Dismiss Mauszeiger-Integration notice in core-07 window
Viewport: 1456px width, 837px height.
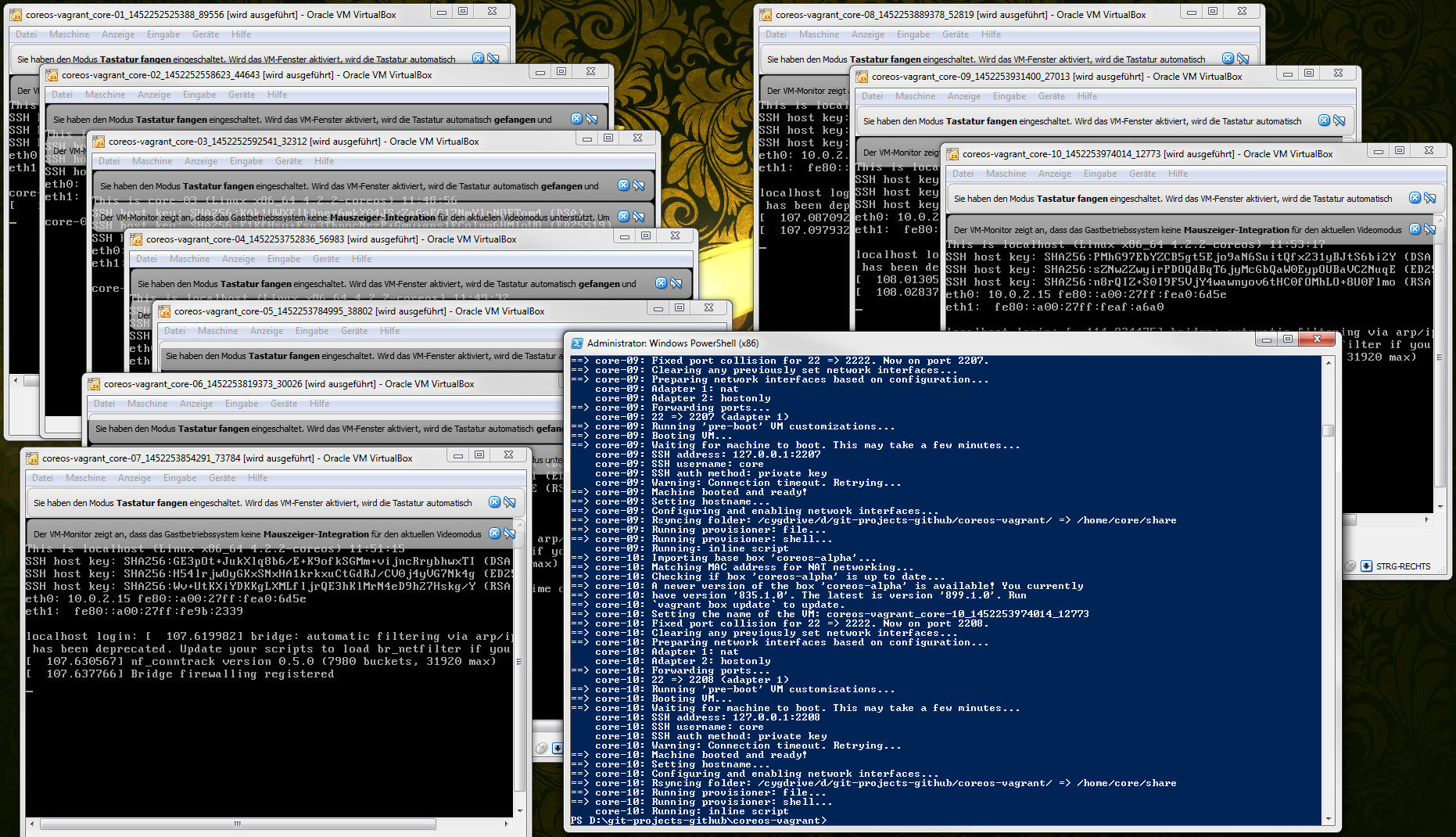[494, 533]
